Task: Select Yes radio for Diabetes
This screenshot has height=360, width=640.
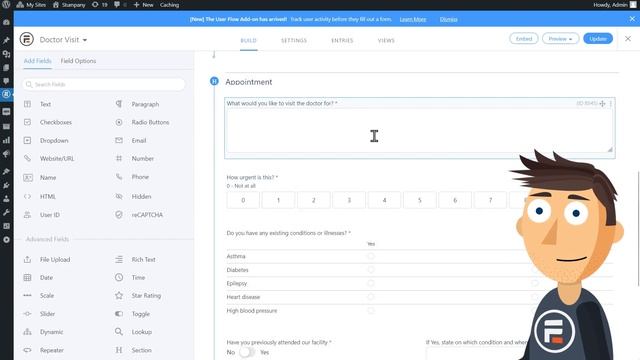Action: (x=371, y=270)
